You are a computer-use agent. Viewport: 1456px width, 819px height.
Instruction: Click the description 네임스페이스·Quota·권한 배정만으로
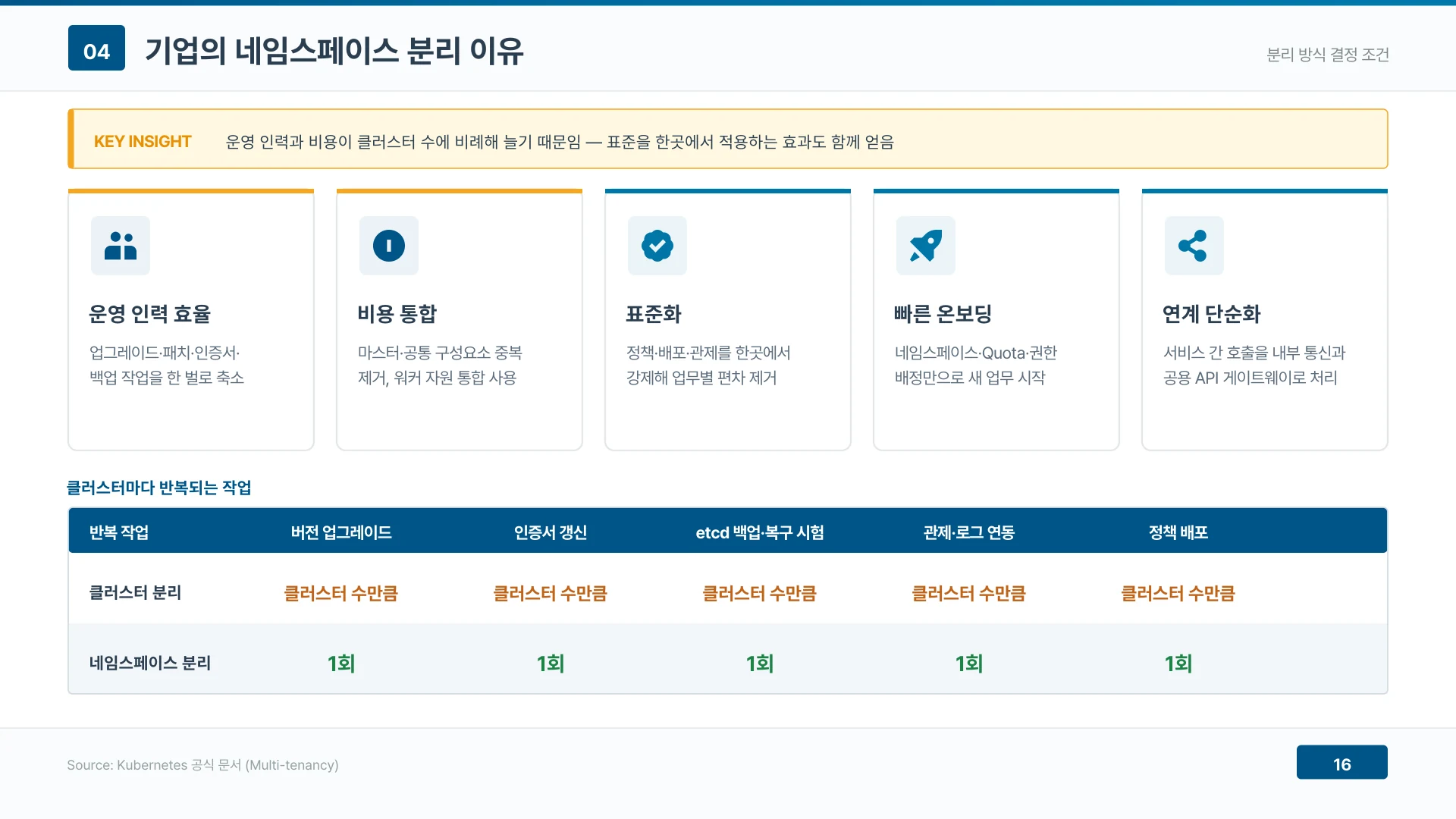pos(976,365)
